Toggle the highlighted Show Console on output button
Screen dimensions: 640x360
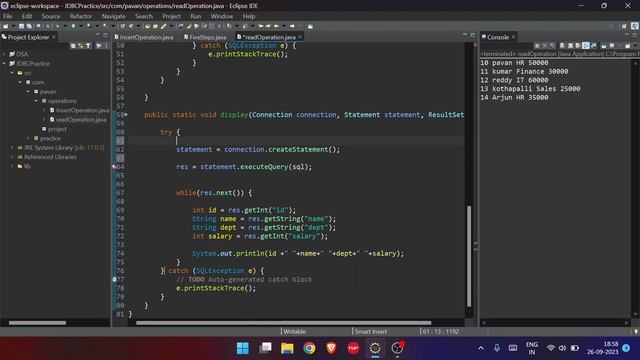coord(586,46)
